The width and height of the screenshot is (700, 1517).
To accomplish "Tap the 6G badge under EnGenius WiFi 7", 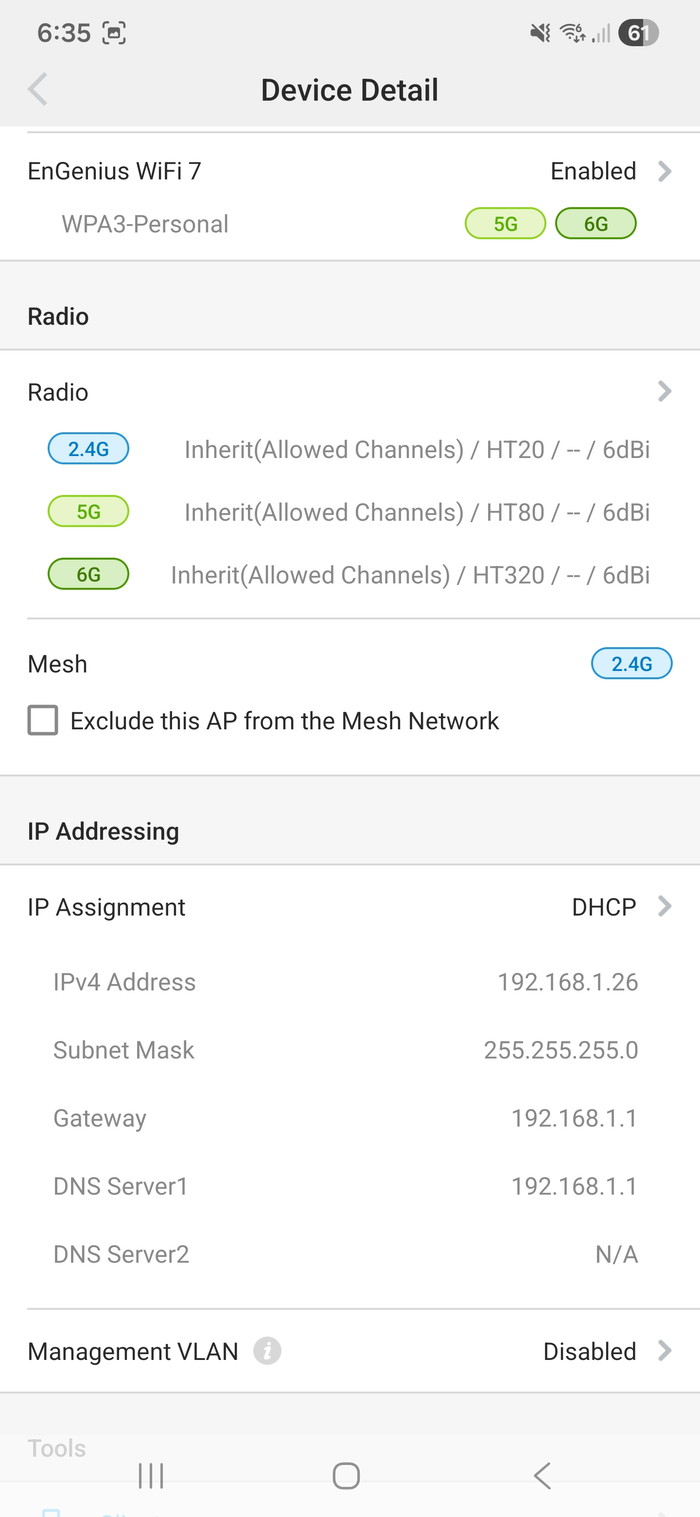I will click(x=596, y=224).
